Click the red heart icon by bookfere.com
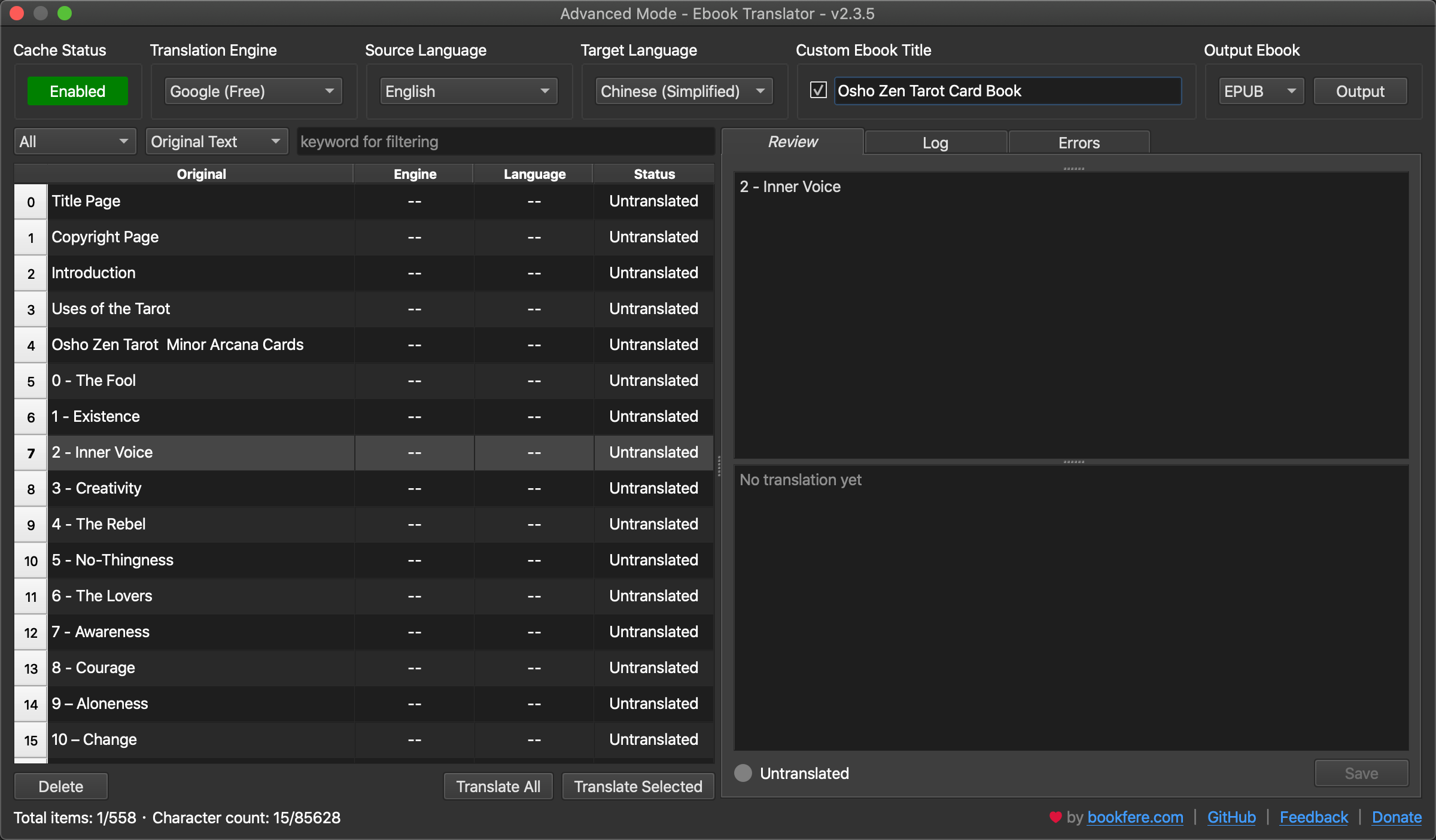Viewport: 1436px width, 840px height. (x=1055, y=817)
